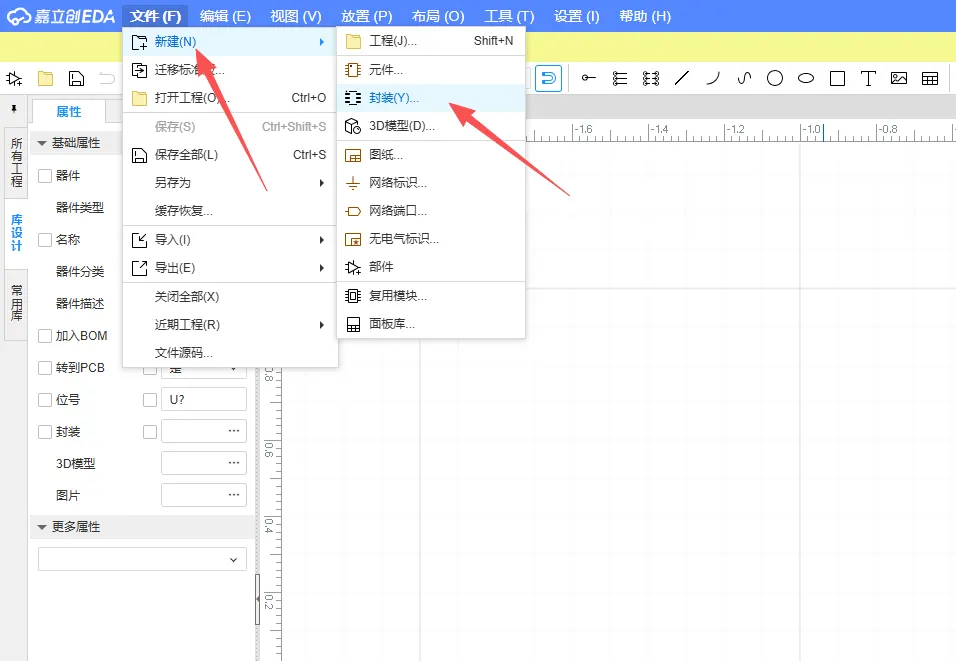Select the straight line drawing tool

point(682,78)
